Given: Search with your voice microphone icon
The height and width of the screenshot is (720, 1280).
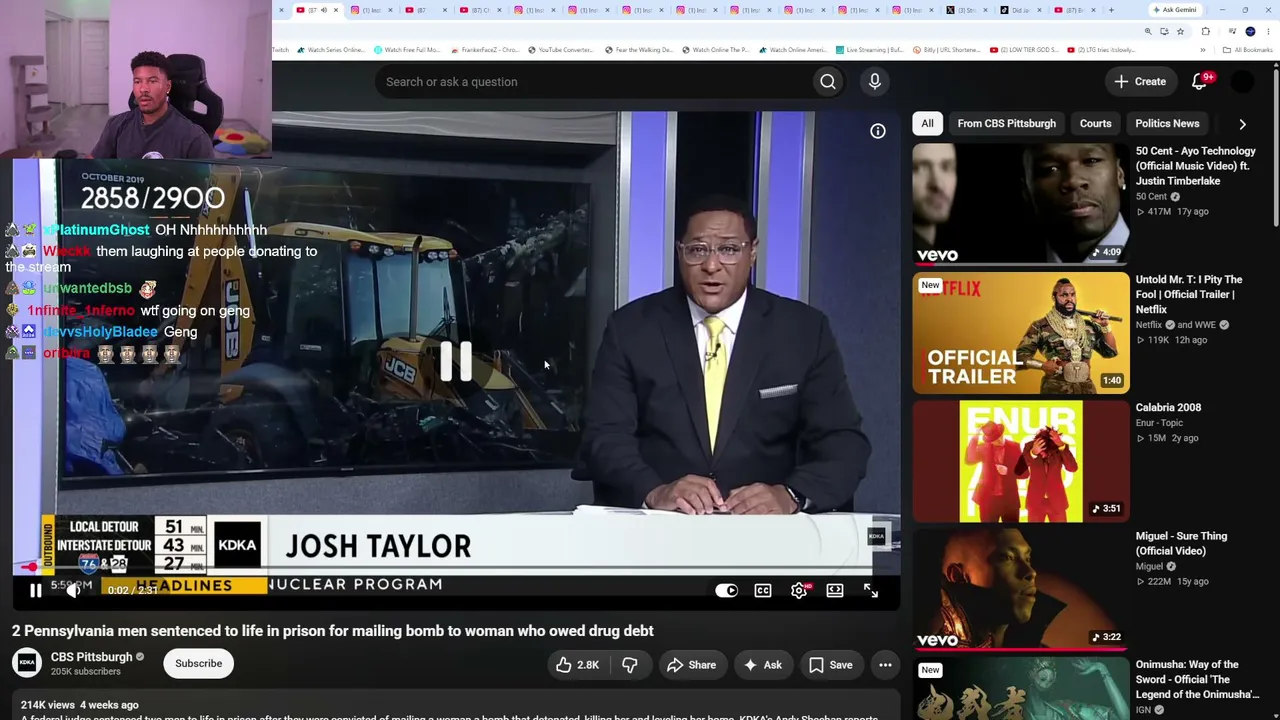Looking at the screenshot, I should [875, 82].
